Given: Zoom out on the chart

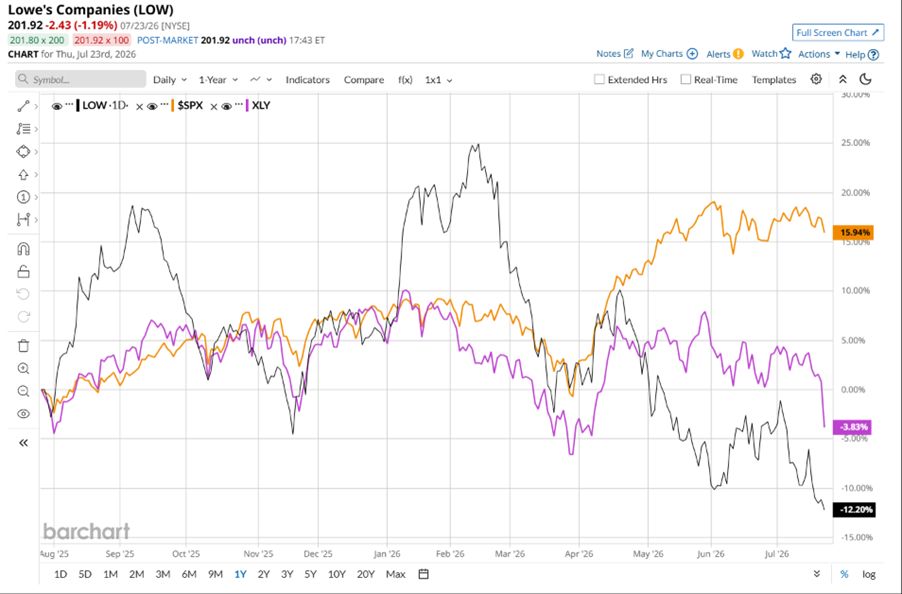Looking at the screenshot, I should (23, 391).
